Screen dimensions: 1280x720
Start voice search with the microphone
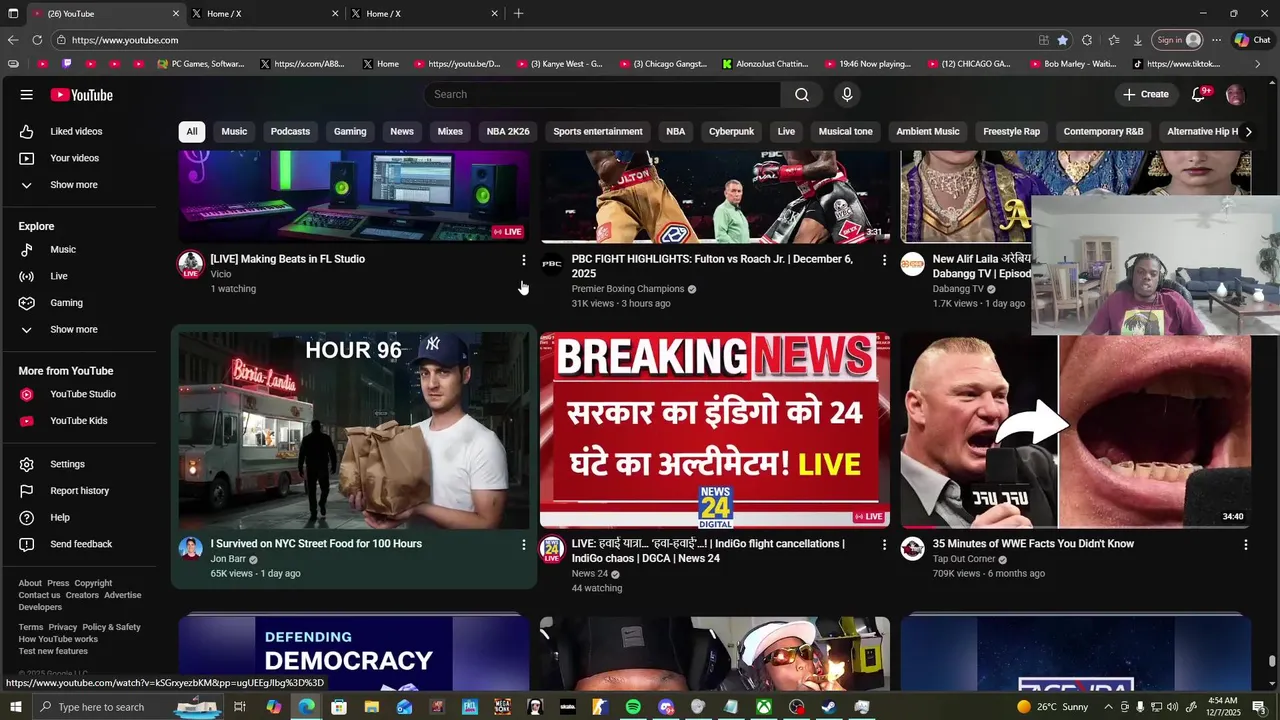[x=847, y=94]
